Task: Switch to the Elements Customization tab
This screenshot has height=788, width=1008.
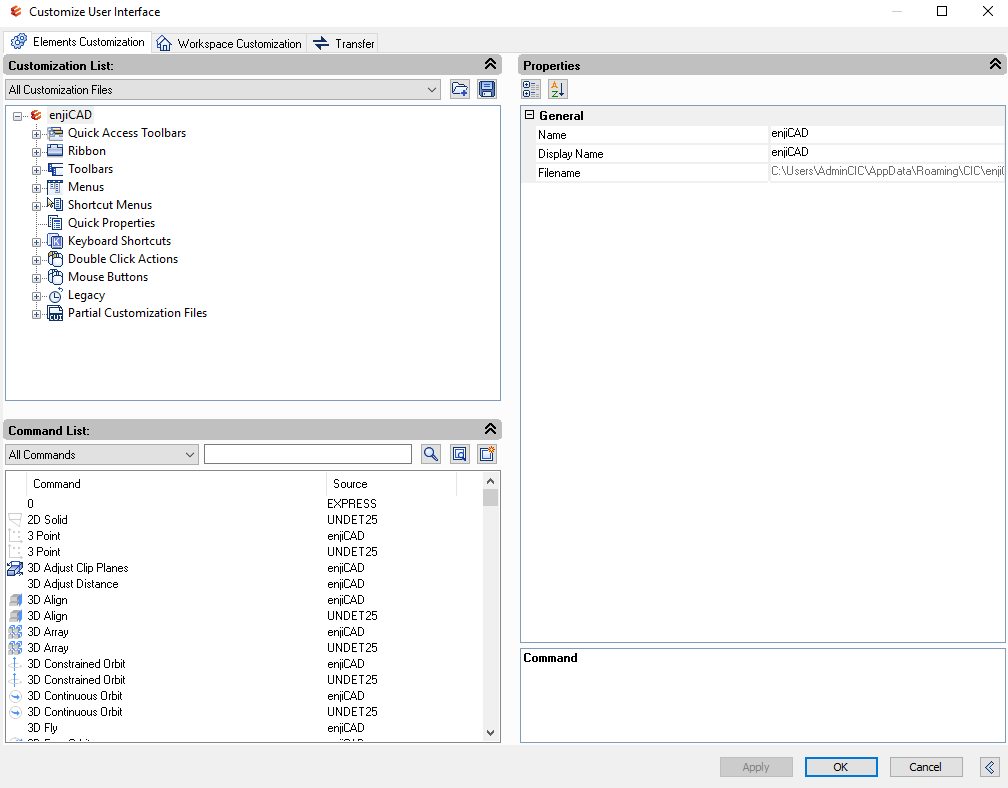Action: point(78,42)
